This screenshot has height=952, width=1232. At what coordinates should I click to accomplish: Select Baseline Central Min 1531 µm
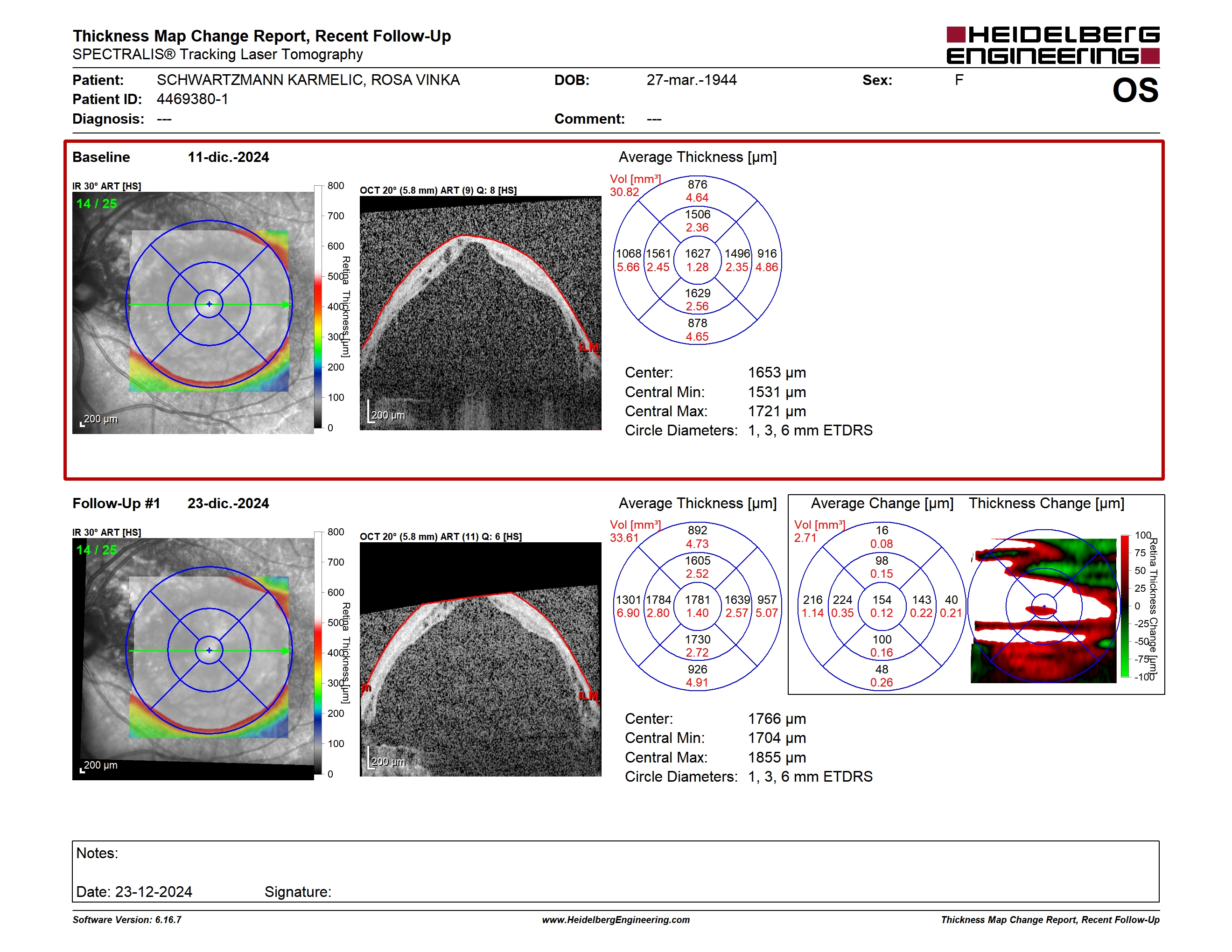(777, 392)
